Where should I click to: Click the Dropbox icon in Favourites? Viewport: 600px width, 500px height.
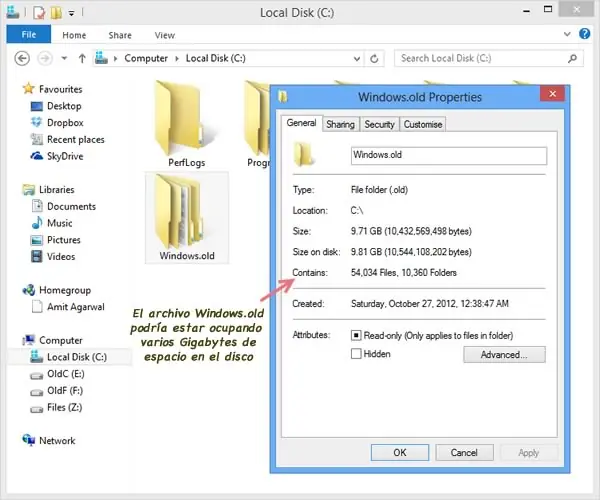[x=37, y=123]
